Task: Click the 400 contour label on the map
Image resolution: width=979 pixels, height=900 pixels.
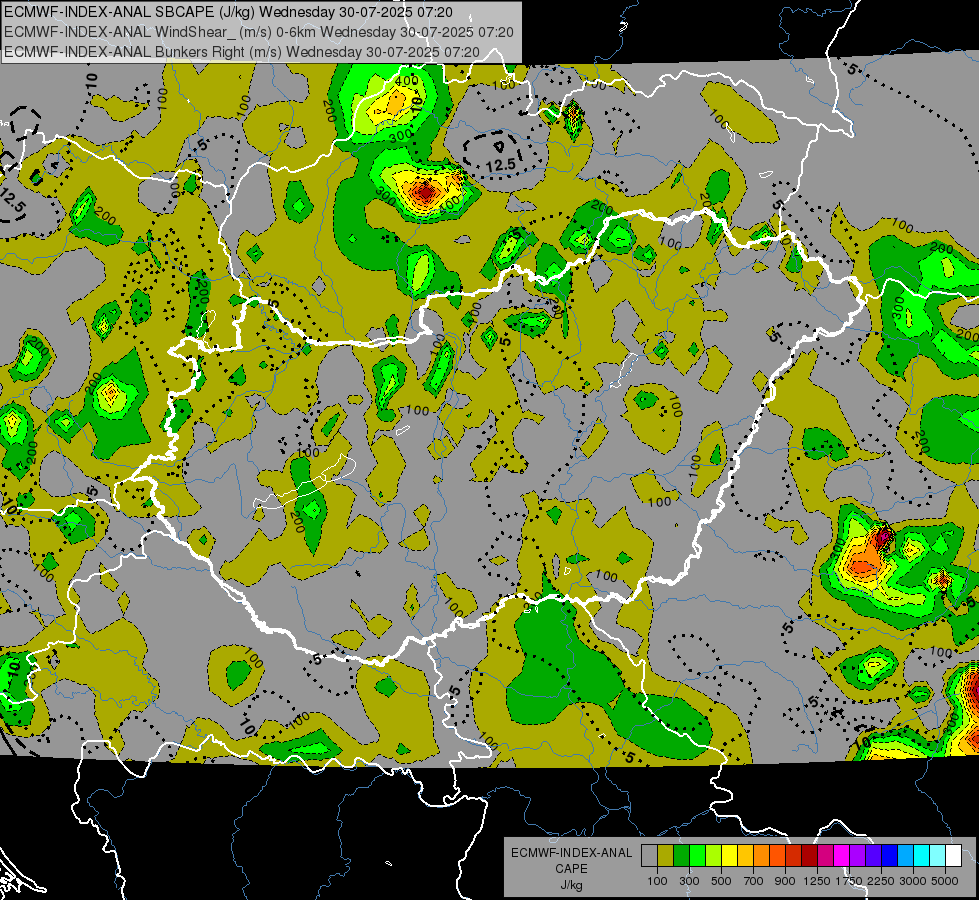Action: 407,81
